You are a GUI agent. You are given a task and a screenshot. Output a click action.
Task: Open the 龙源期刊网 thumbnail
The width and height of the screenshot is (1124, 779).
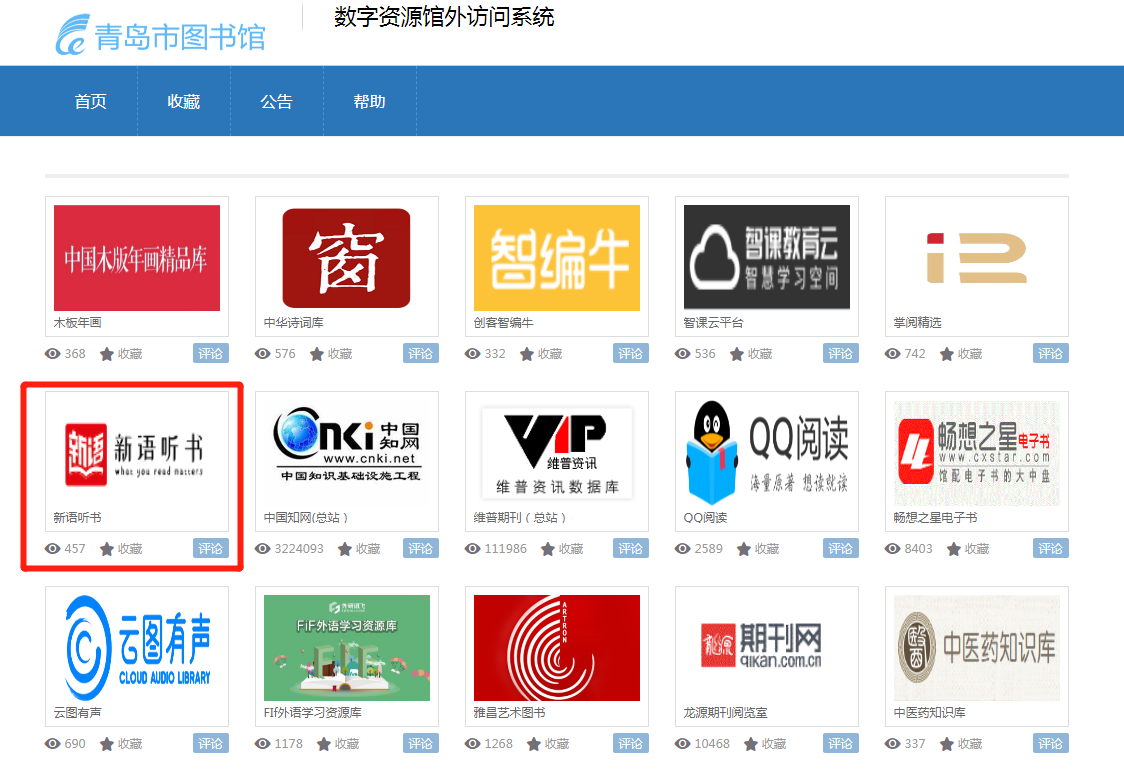click(x=761, y=645)
